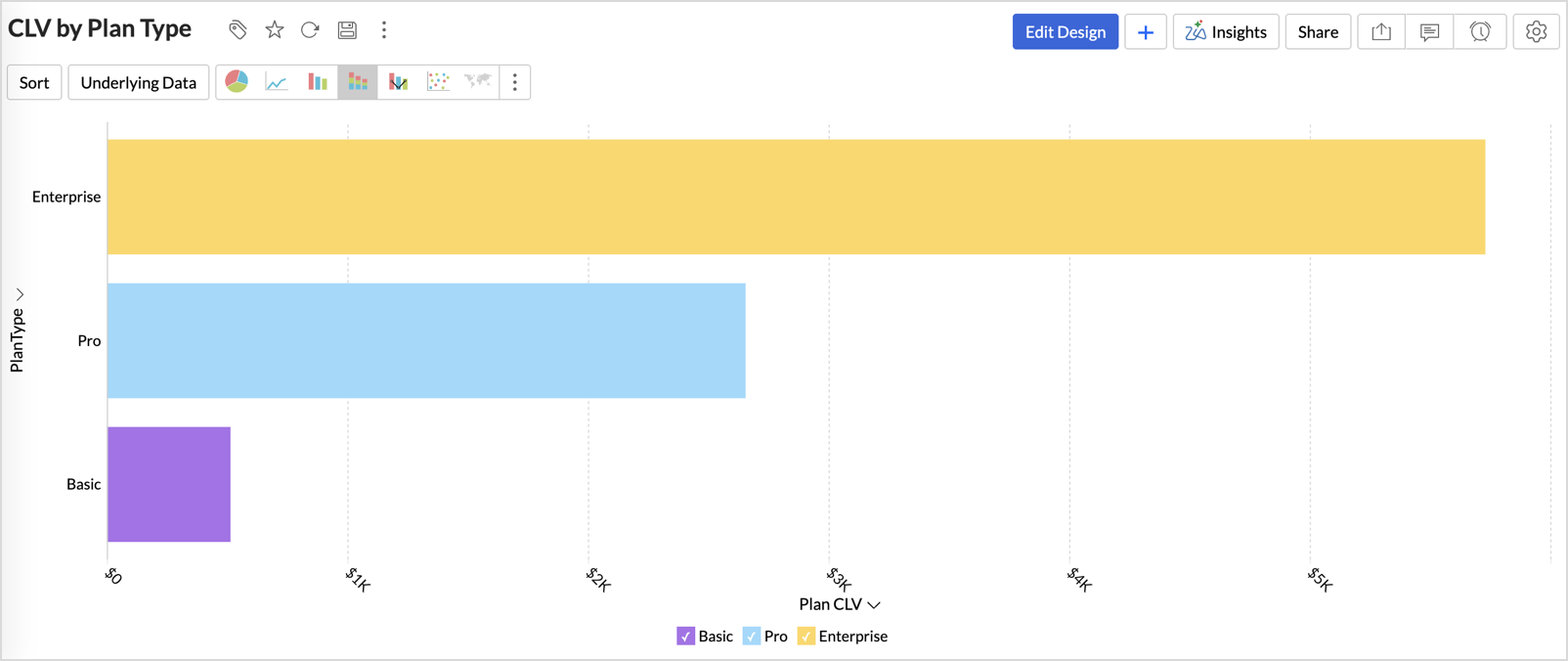This screenshot has height=661, width=1568.
Task: Switch to the pie chart type
Action: pos(237,82)
